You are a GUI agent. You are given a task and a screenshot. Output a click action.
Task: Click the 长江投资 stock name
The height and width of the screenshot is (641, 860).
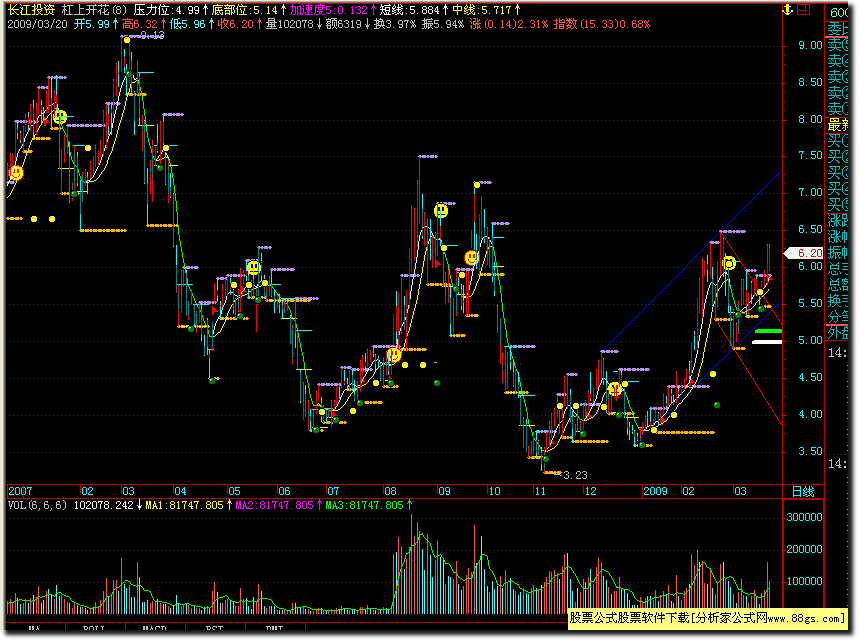pyautogui.click(x=31, y=10)
